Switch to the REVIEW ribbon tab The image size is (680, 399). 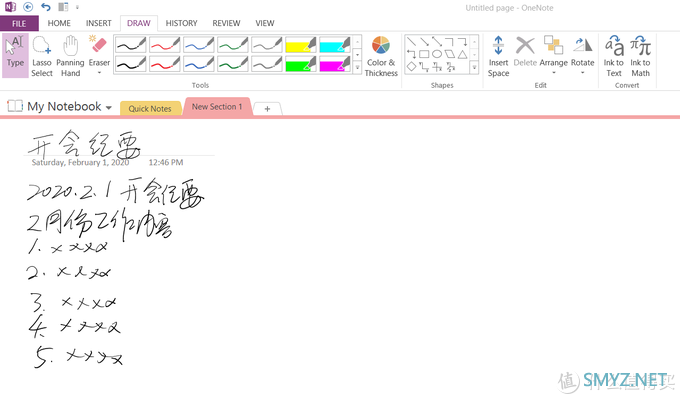click(226, 23)
